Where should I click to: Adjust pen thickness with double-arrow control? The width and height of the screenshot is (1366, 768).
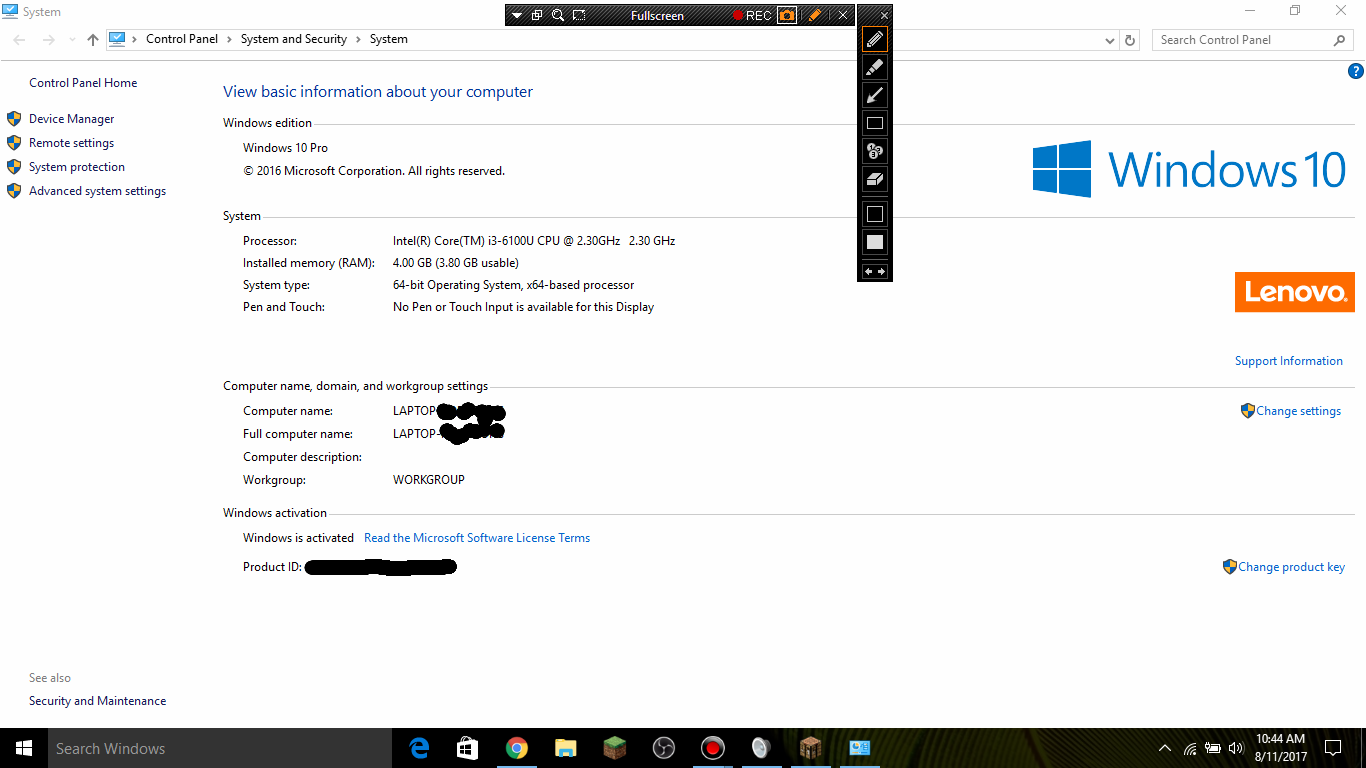coord(875,271)
